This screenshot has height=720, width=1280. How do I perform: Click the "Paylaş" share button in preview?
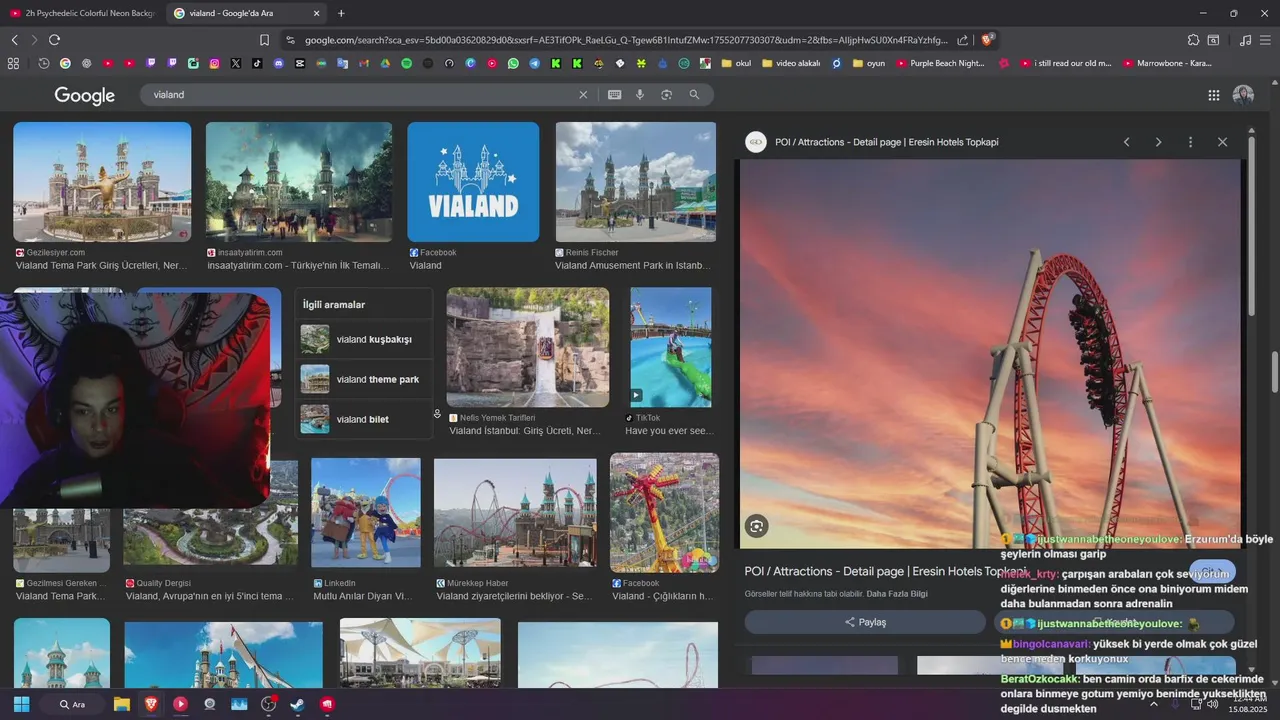(865, 622)
